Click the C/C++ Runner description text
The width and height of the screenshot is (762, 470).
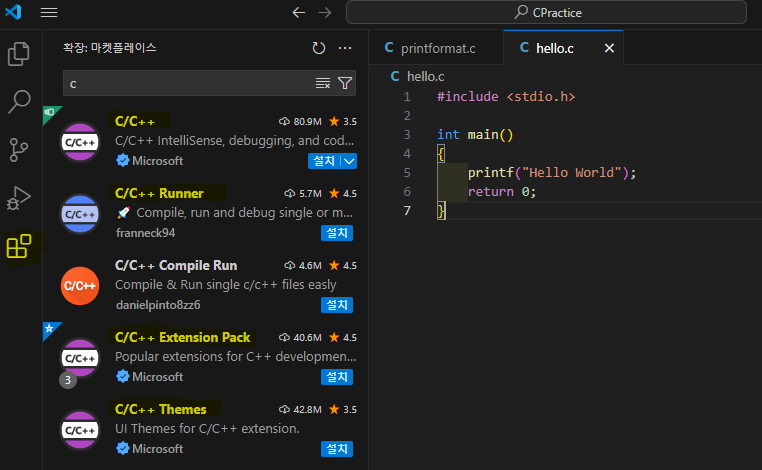click(x=235, y=212)
